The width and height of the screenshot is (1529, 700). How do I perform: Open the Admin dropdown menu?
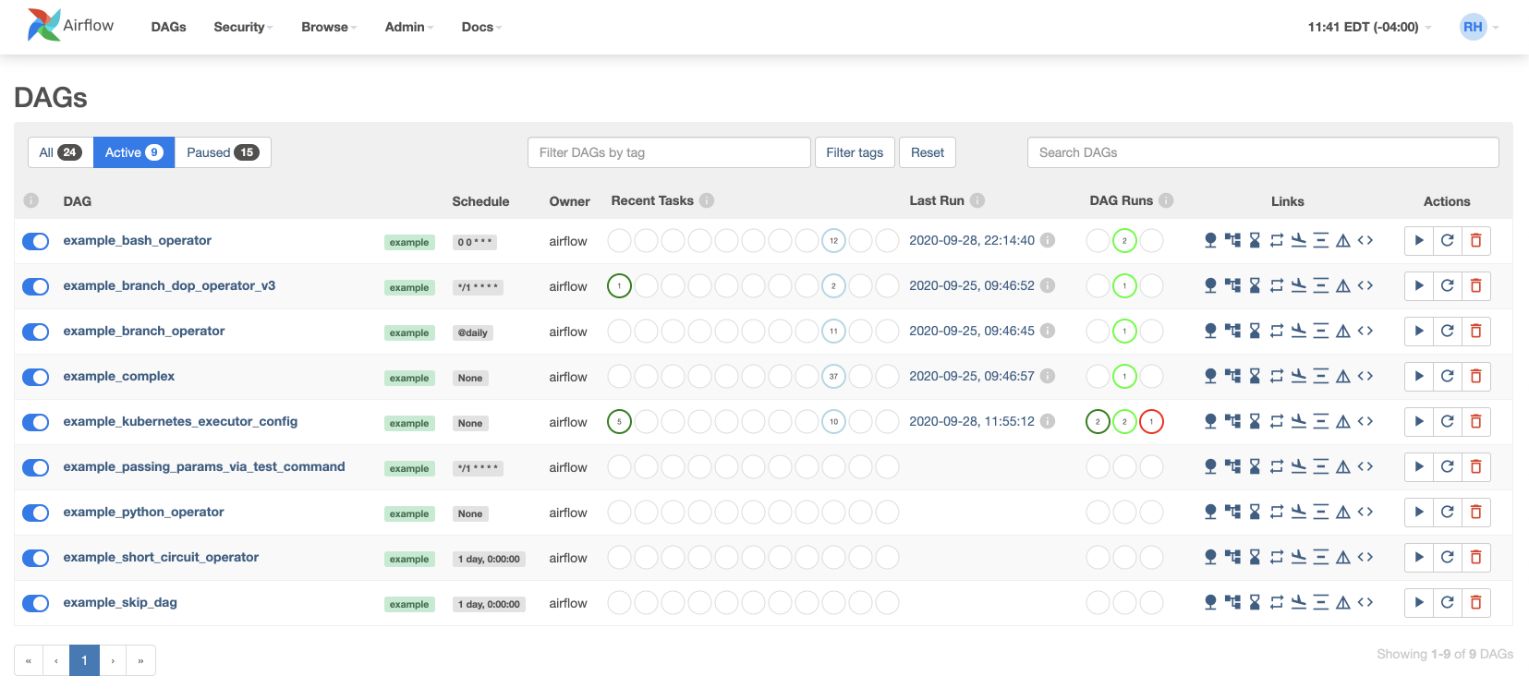408,27
